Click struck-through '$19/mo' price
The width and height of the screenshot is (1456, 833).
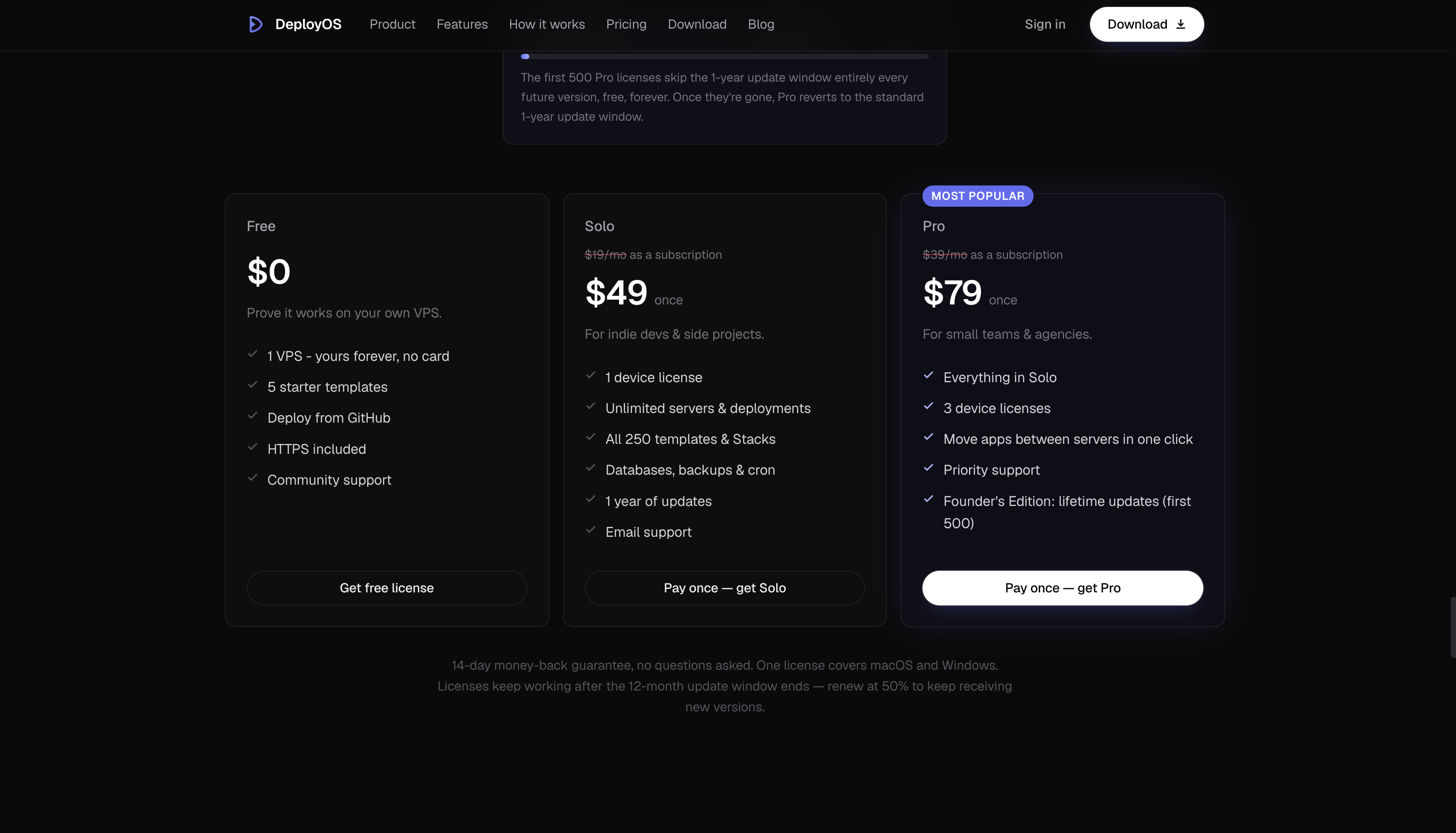(605, 255)
